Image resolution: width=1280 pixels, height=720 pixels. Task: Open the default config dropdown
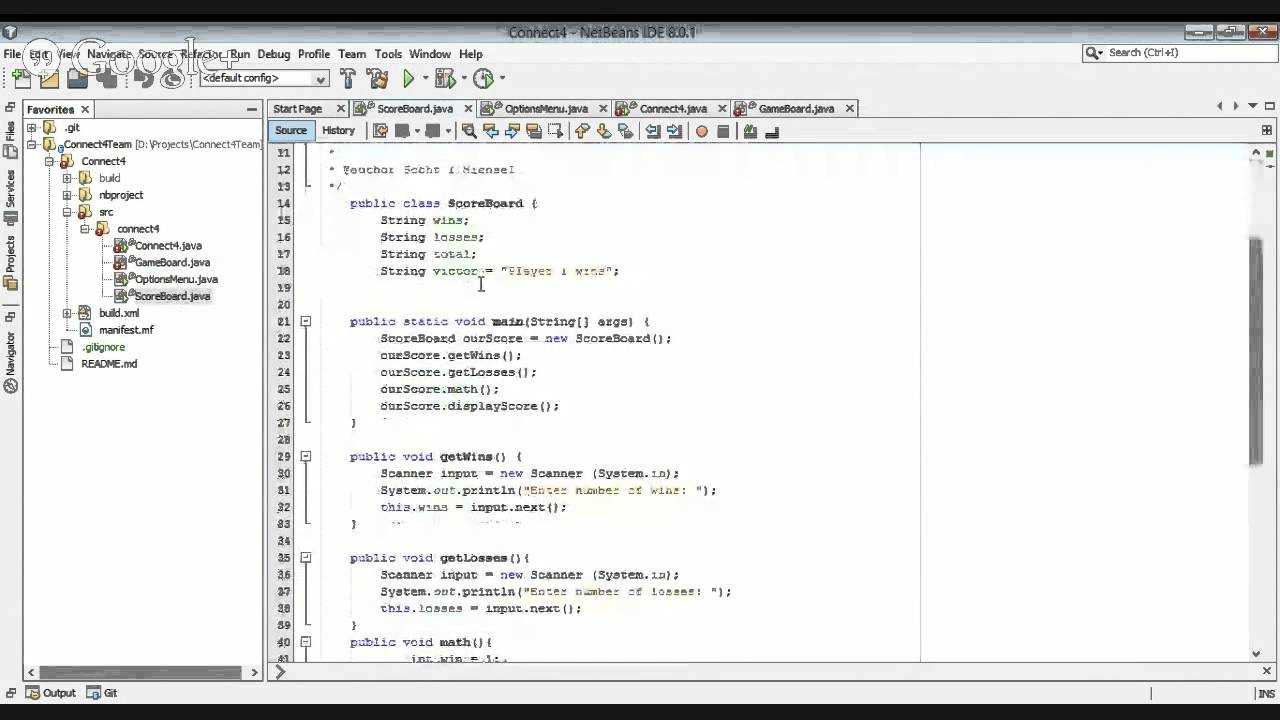[x=264, y=78]
